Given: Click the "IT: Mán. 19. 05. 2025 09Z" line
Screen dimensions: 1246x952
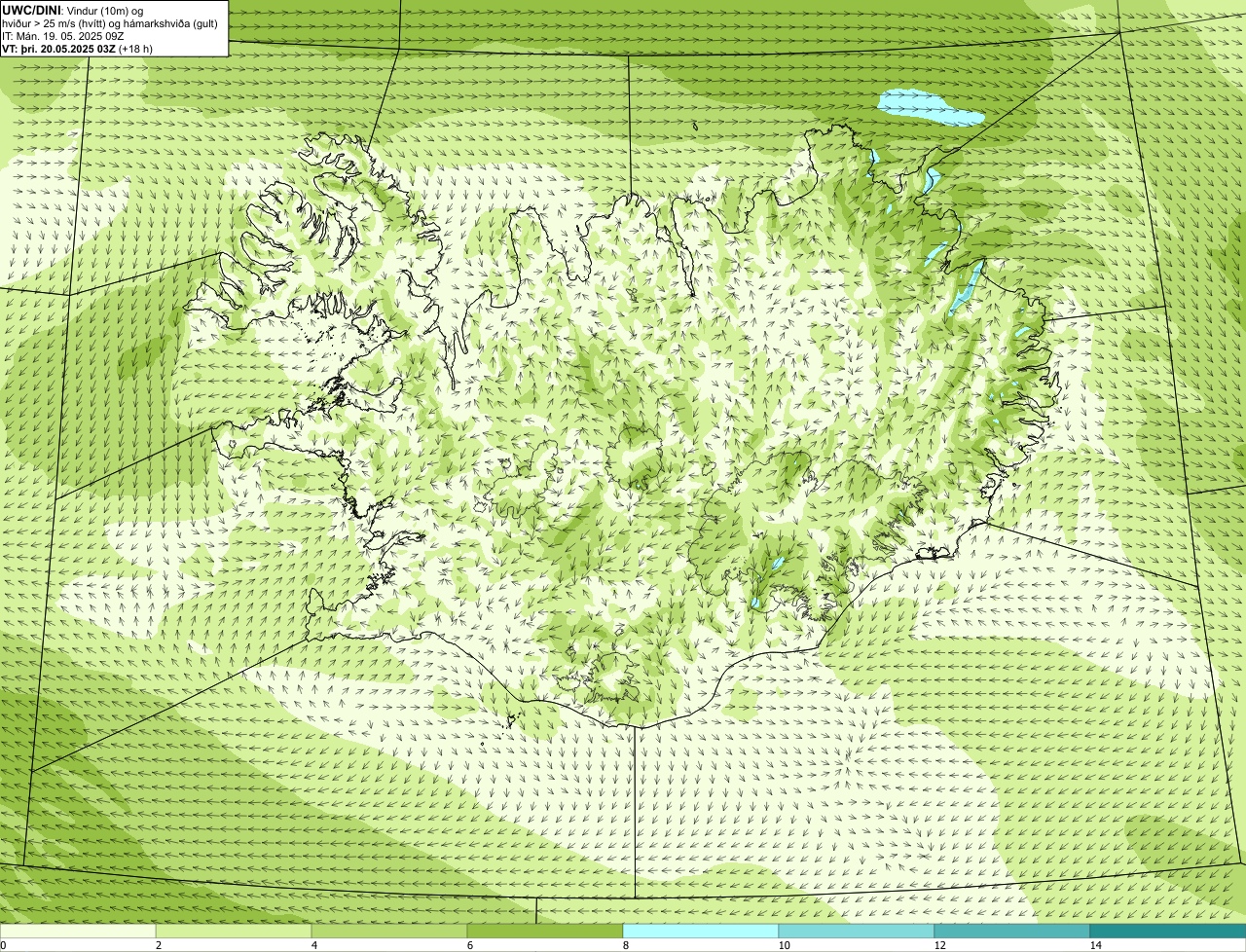Looking at the screenshot, I should (63, 36).
